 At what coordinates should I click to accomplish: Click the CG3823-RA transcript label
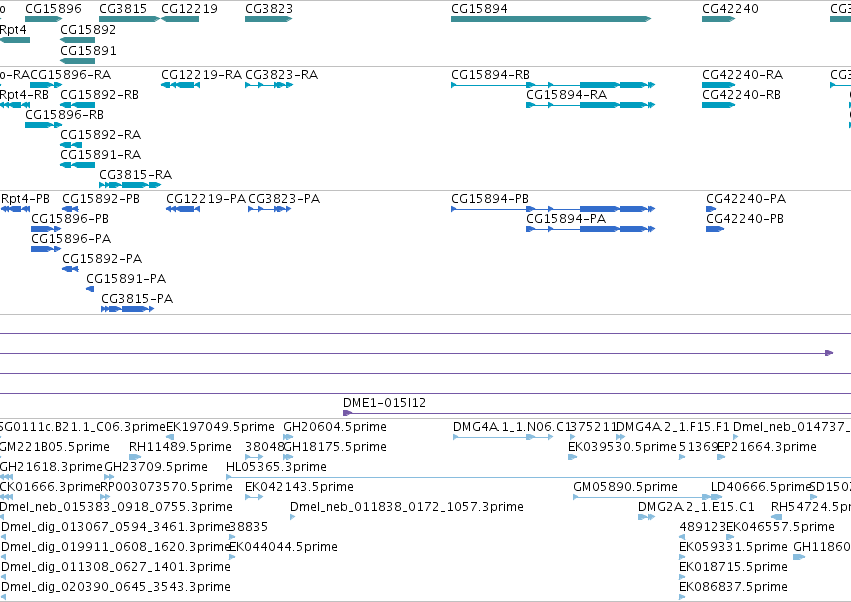point(281,74)
